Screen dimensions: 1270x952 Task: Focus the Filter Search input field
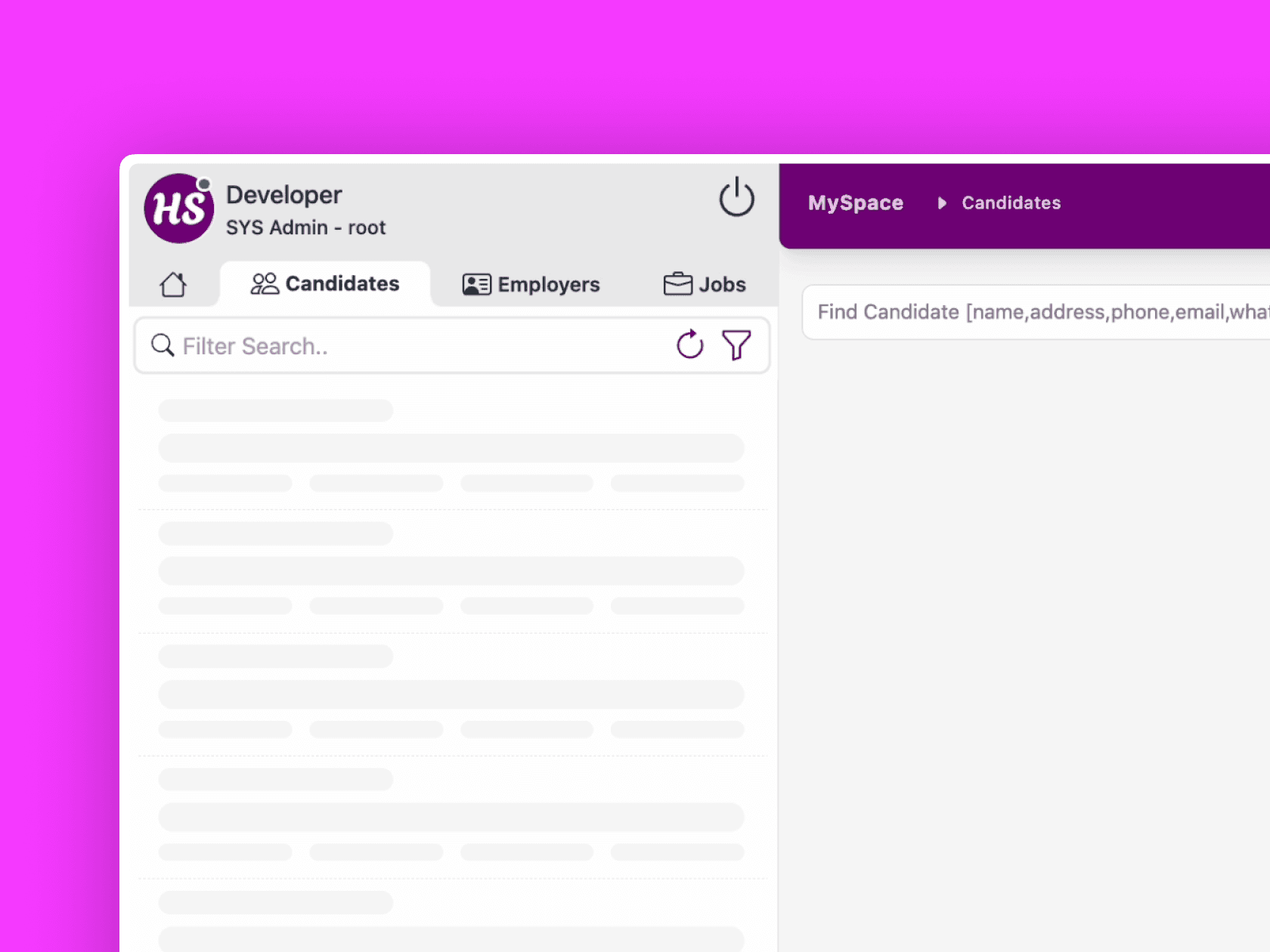point(416,346)
